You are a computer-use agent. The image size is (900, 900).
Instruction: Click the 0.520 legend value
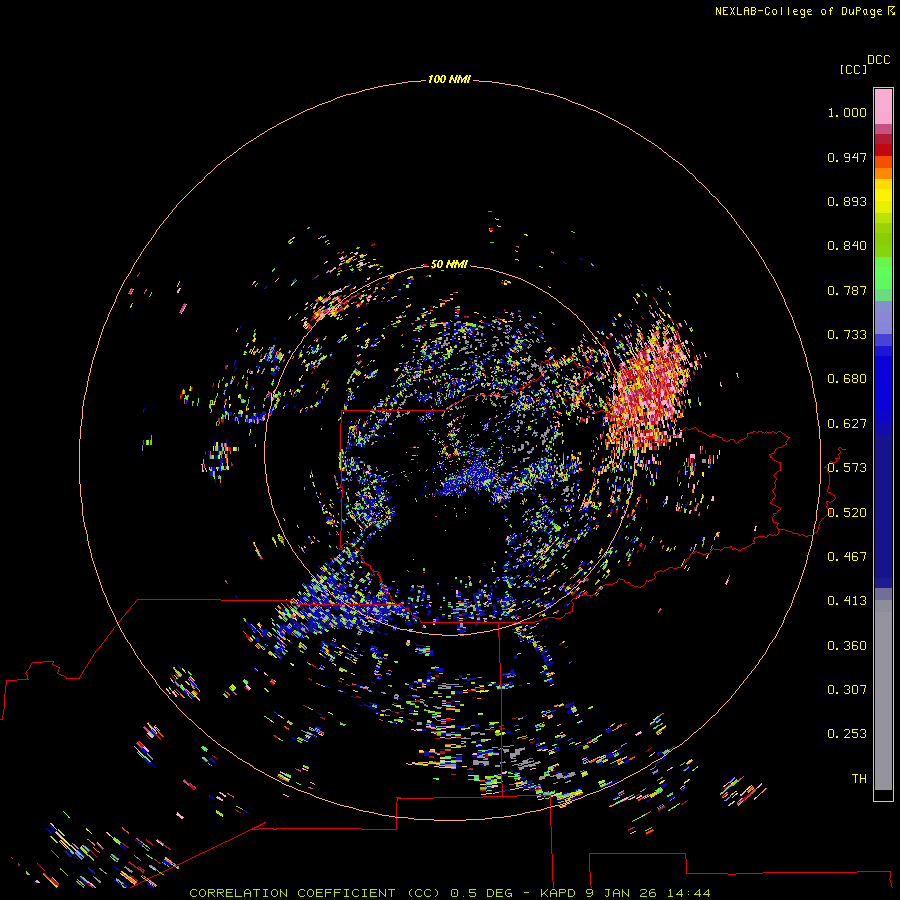pos(847,513)
